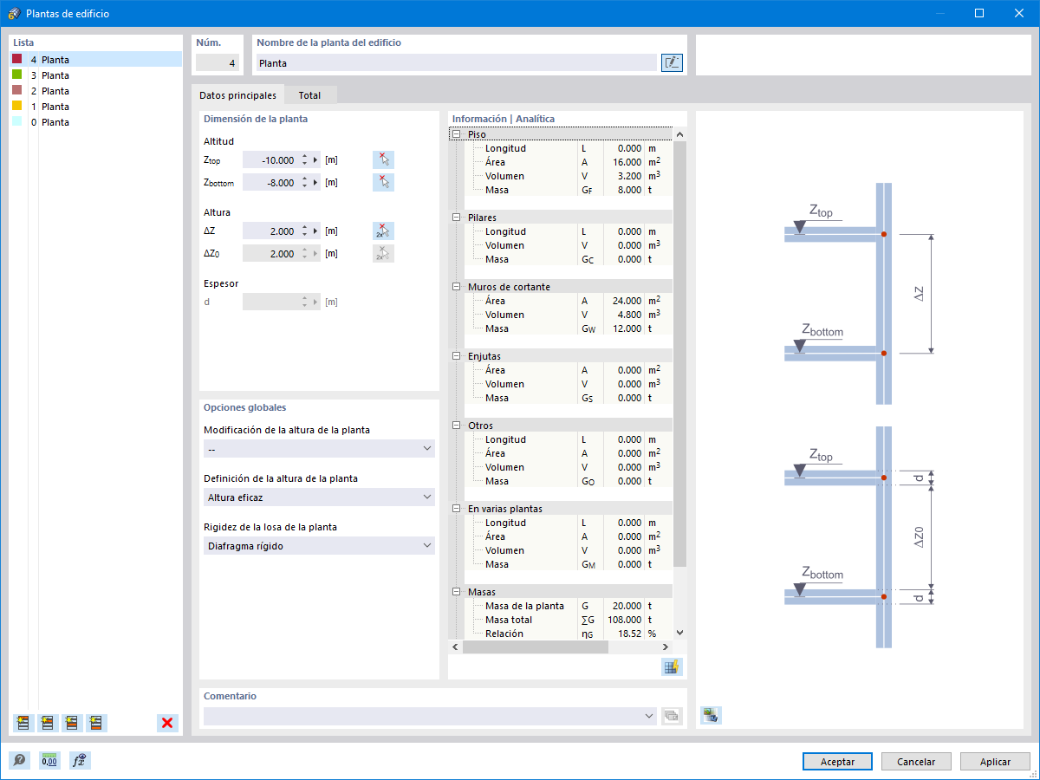Viewport: 1040px width, 780px height.
Task: Collapse the Enjutas section
Action: click(x=456, y=356)
